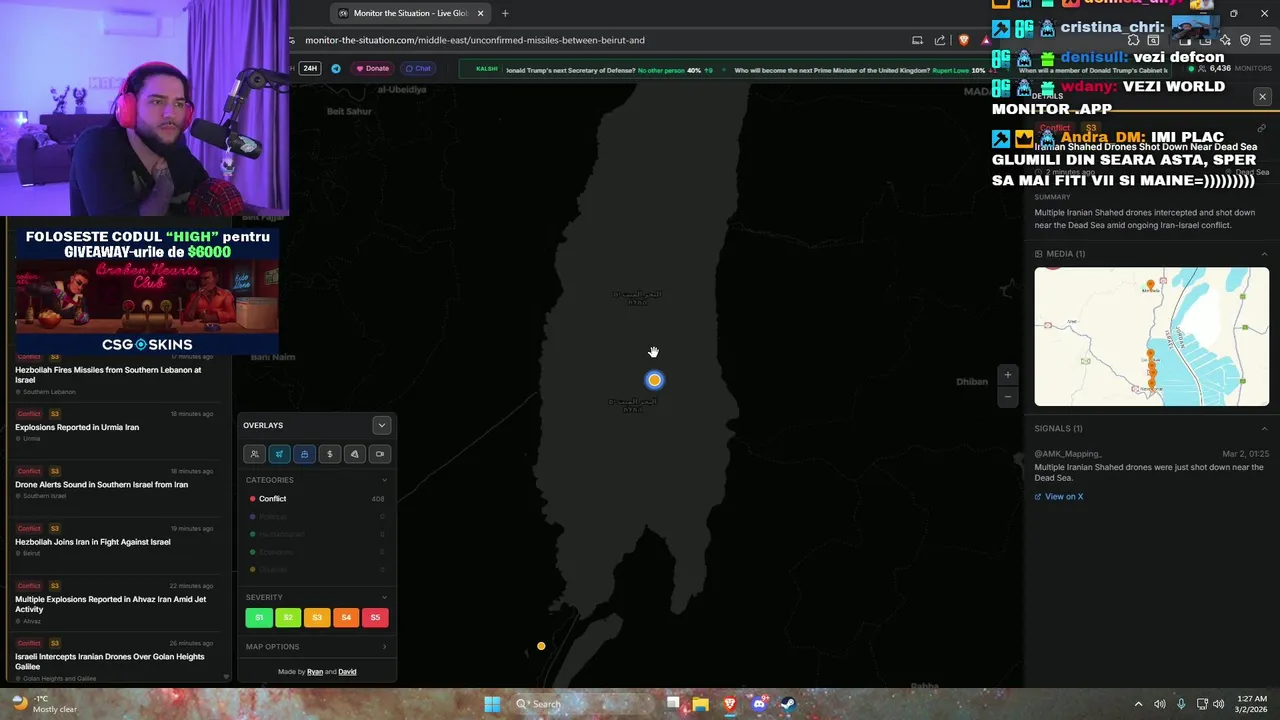Open the Kalshi ticker badge
1280x720 pixels.
point(486,69)
